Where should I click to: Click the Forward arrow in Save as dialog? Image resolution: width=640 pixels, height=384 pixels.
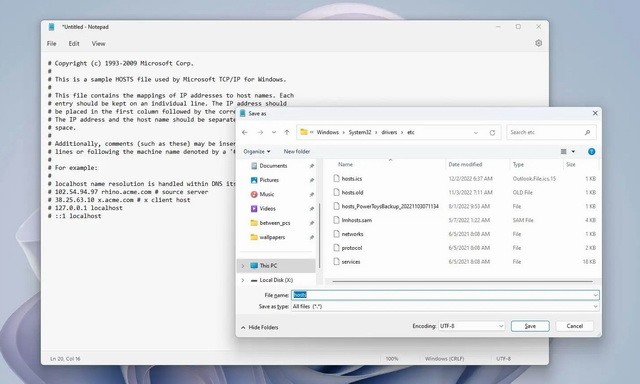tap(260, 133)
